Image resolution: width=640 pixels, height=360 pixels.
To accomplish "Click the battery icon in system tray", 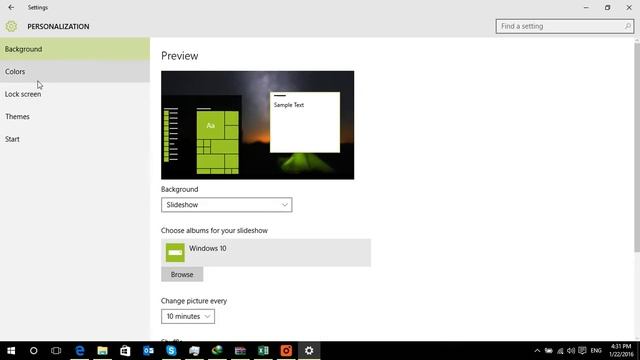I will pos(549,351).
